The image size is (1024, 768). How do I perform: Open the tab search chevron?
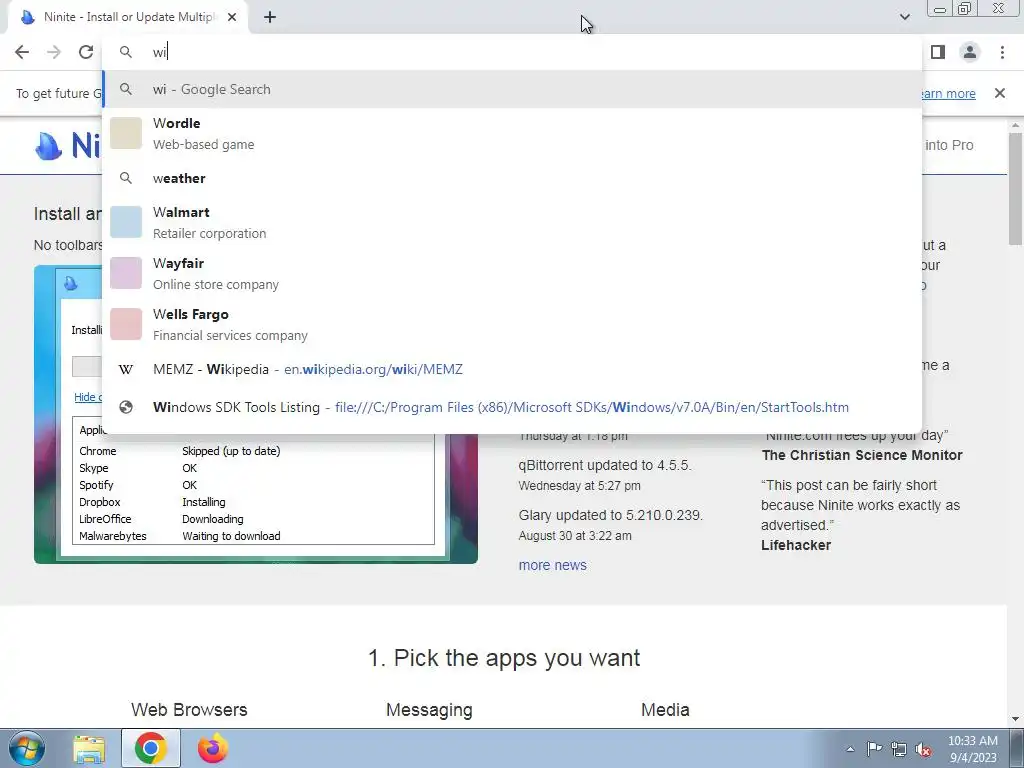coord(904,17)
